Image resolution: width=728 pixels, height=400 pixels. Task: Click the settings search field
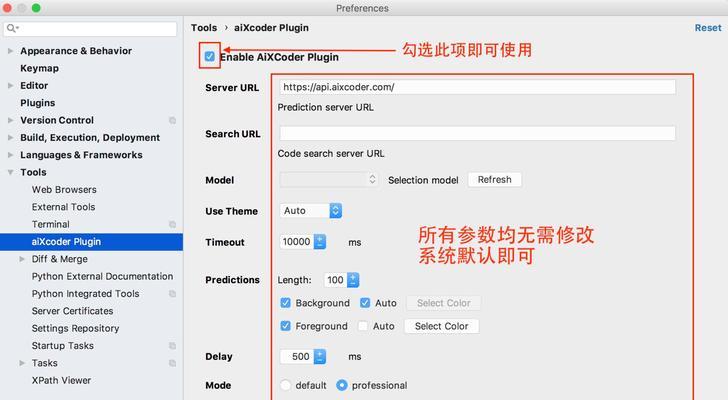click(x=91, y=29)
